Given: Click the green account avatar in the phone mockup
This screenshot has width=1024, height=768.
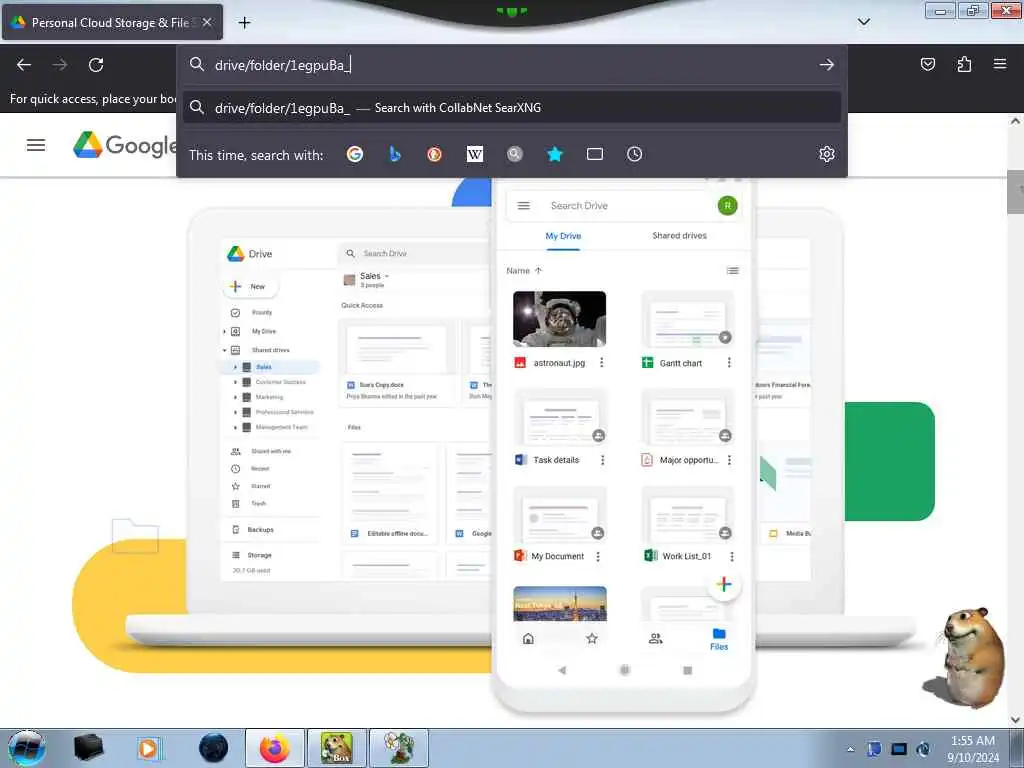Looking at the screenshot, I should point(727,206).
